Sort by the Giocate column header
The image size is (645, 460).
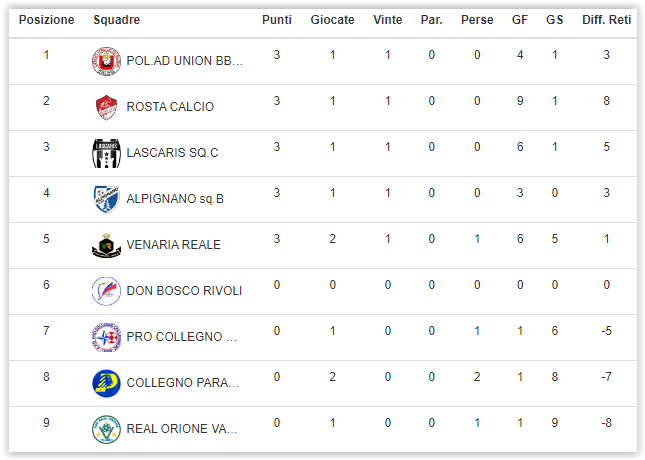(332, 20)
